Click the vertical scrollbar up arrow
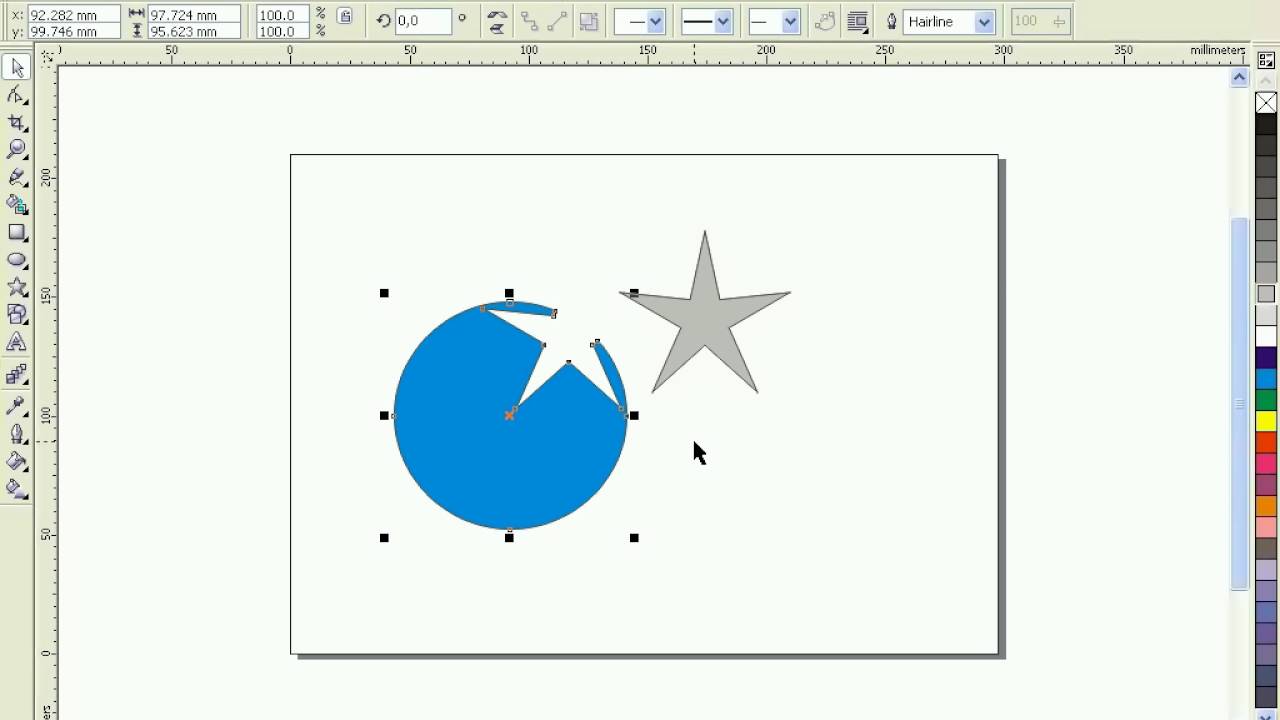 click(x=1240, y=78)
